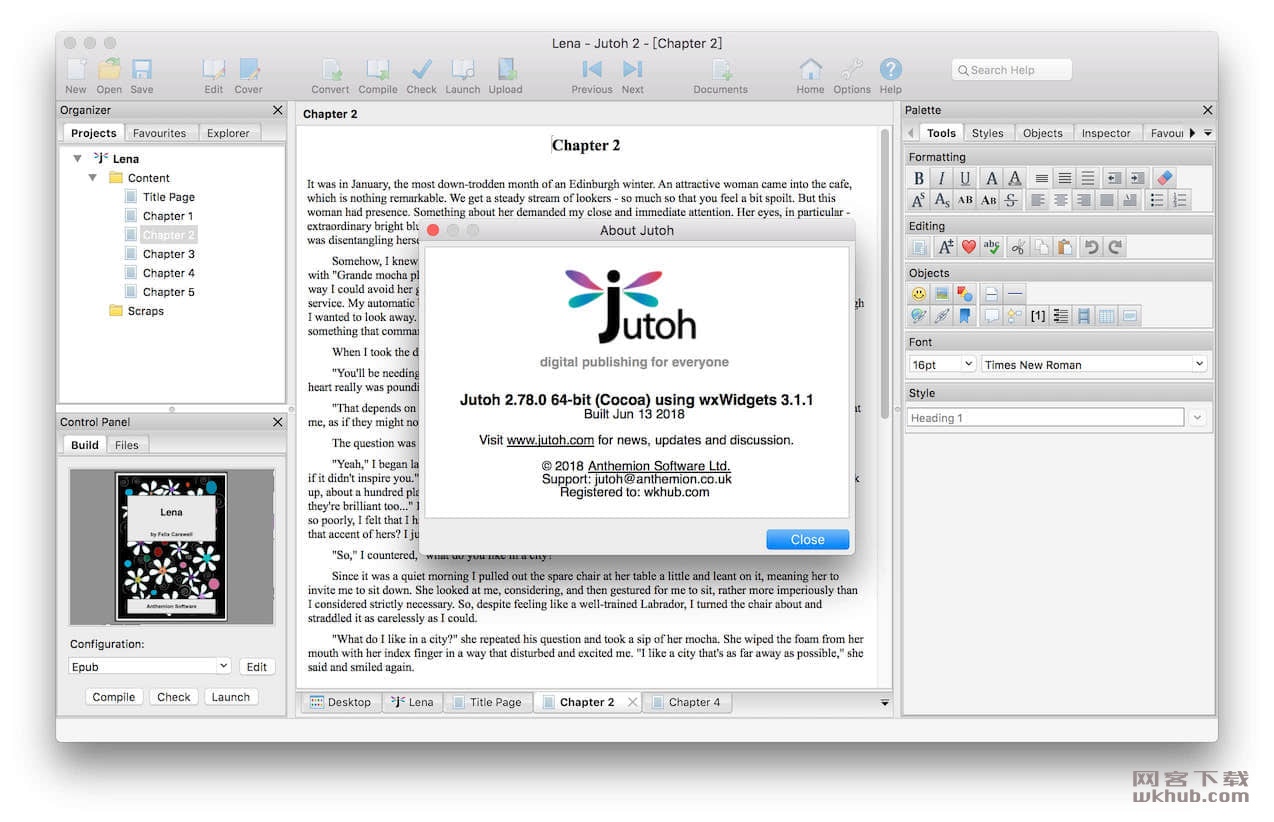
Task: Open the Palette tab list menu arrow
Action: coord(1208,133)
